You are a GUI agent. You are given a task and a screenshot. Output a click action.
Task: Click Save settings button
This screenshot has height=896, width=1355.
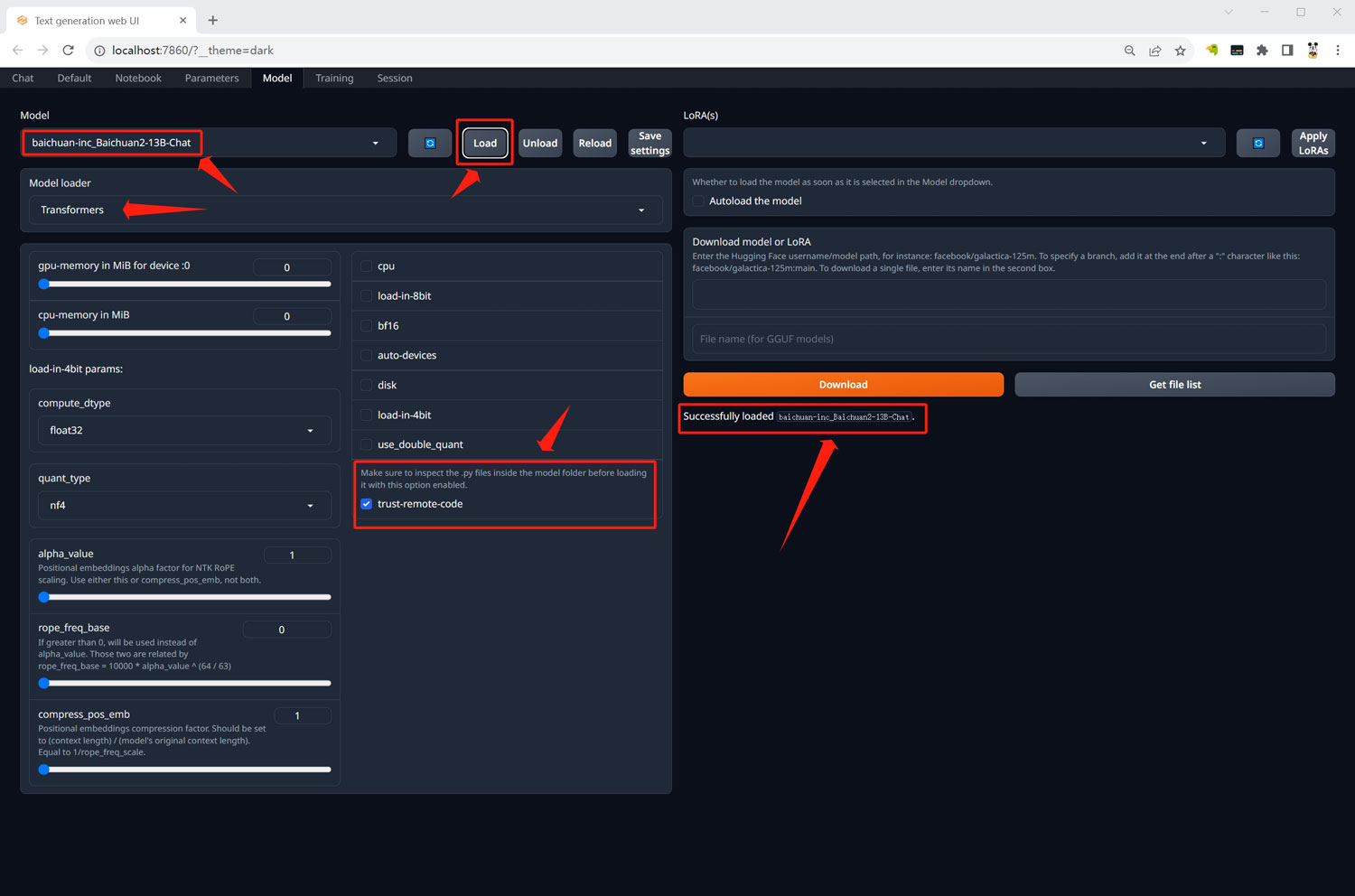pos(650,143)
